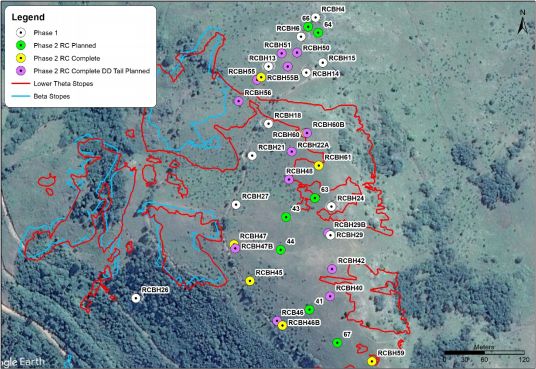Click the white RCBH6 borehole marker

click(301, 37)
